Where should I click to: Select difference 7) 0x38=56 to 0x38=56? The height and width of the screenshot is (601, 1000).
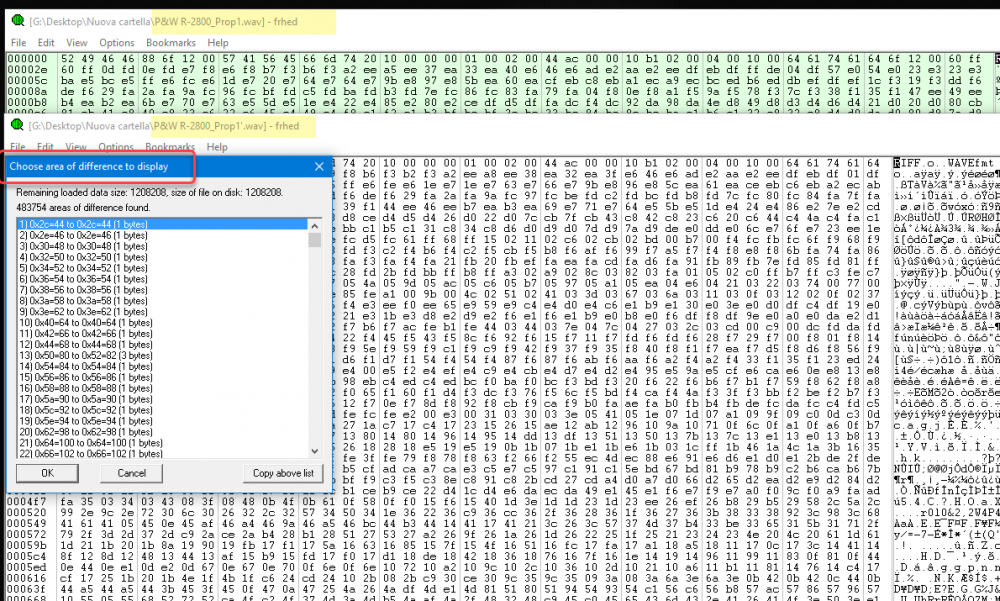163,290
